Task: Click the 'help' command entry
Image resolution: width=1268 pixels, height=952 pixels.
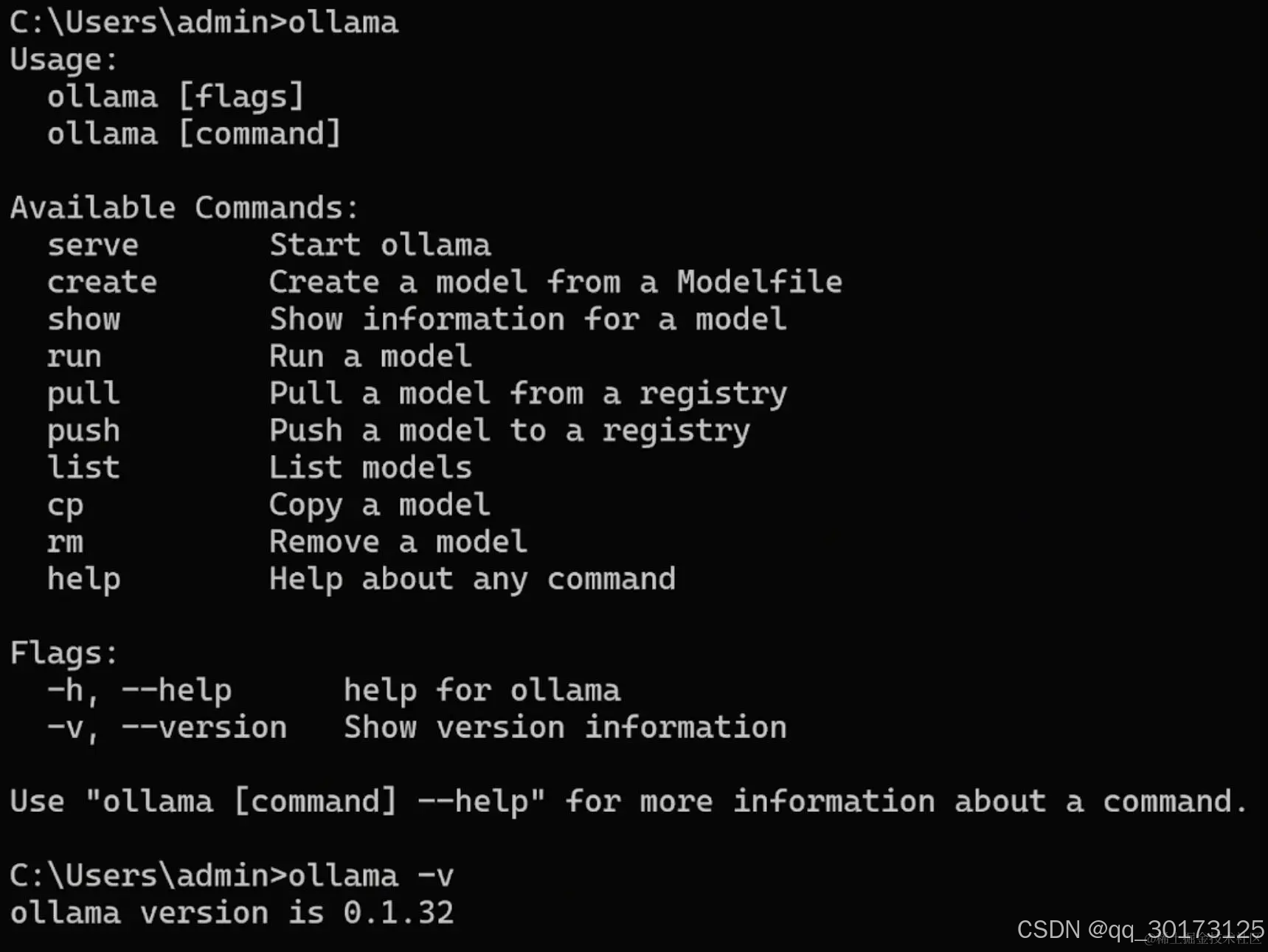Action: 84,580
